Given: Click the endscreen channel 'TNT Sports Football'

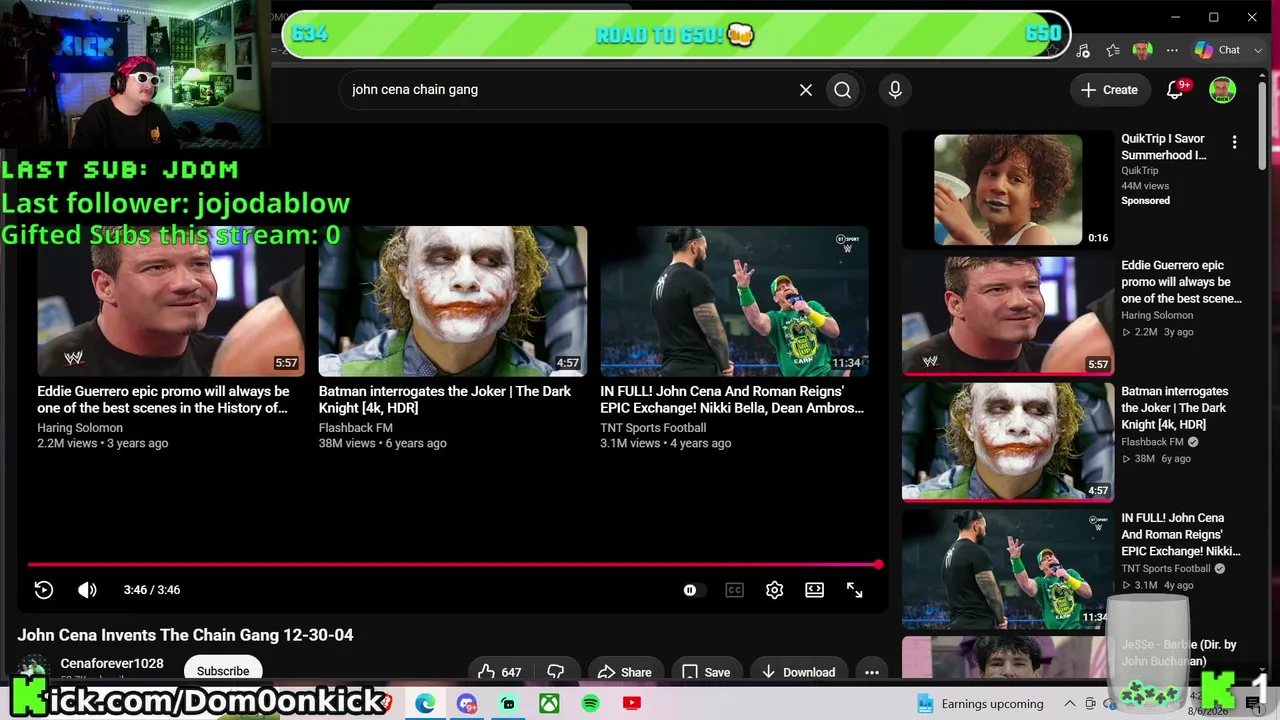Looking at the screenshot, I should [x=653, y=428].
